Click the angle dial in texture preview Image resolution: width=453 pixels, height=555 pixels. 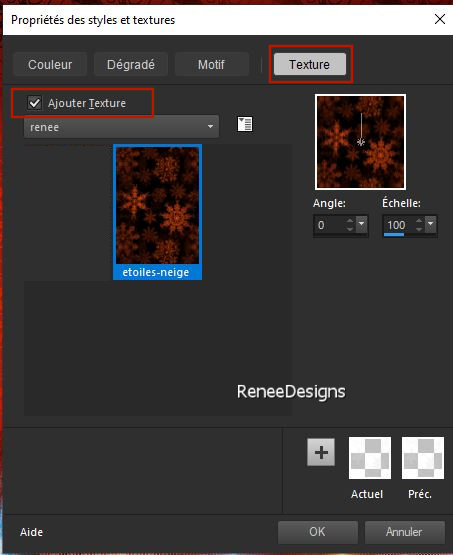[361, 142]
